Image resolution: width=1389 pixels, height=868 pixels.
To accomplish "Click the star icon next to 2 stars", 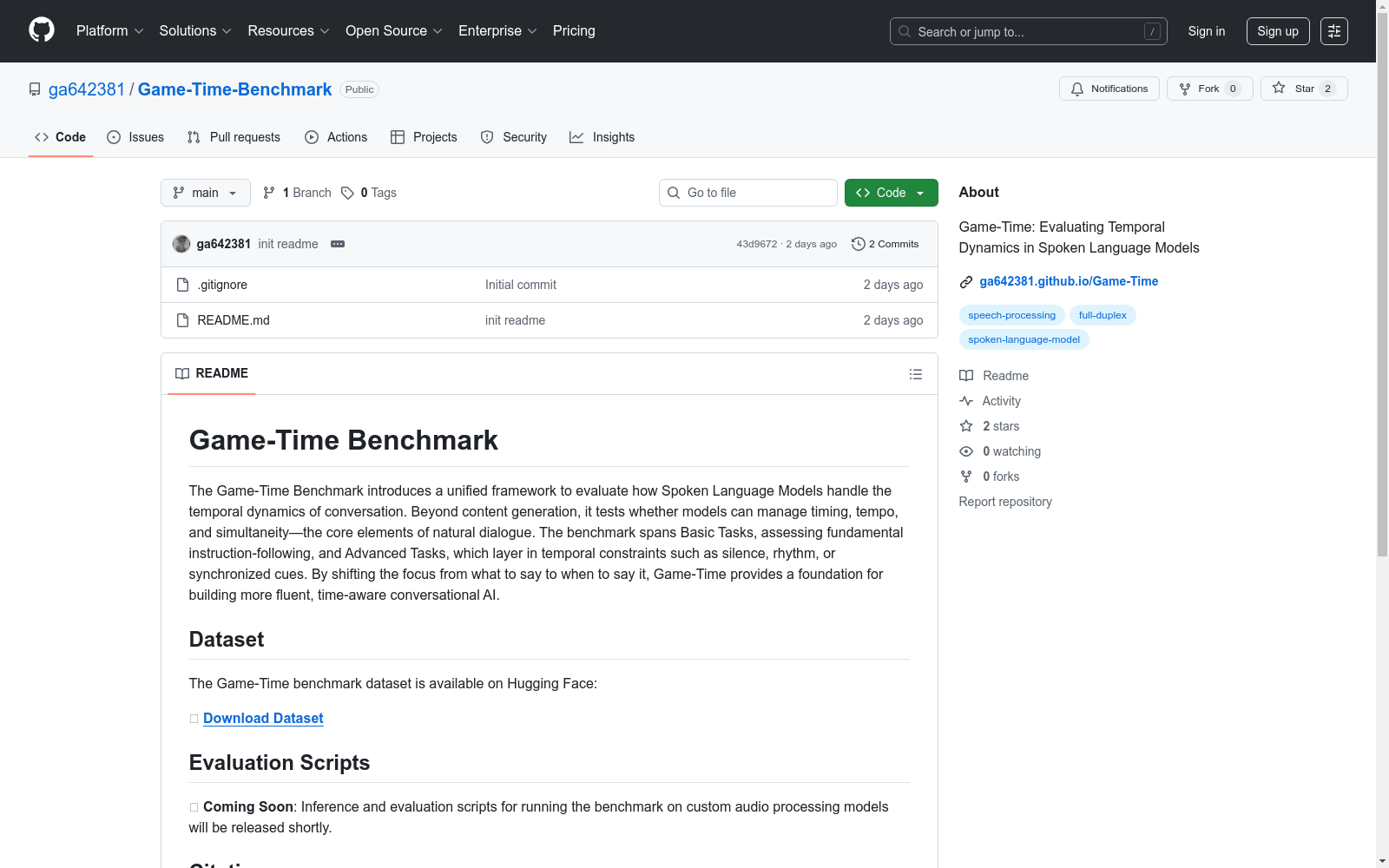I will tap(966, 426).
